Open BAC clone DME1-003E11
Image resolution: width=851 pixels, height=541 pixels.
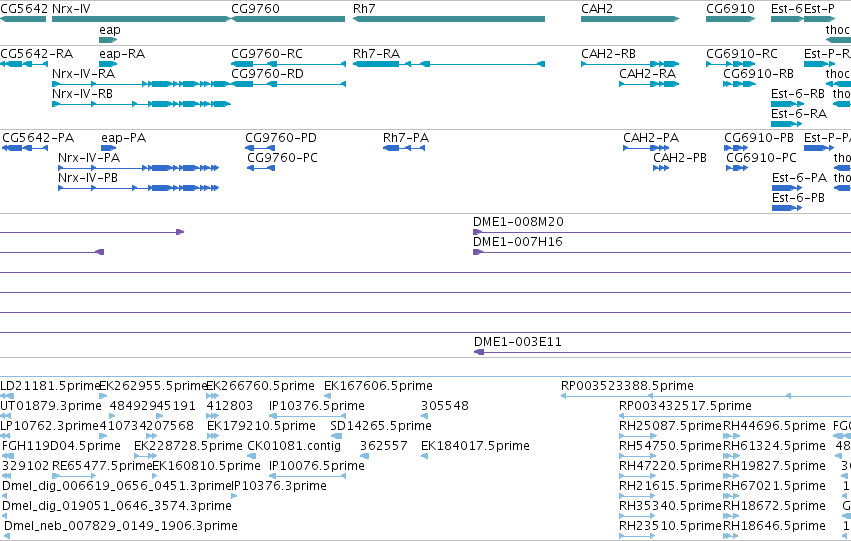tap(518, 342)
